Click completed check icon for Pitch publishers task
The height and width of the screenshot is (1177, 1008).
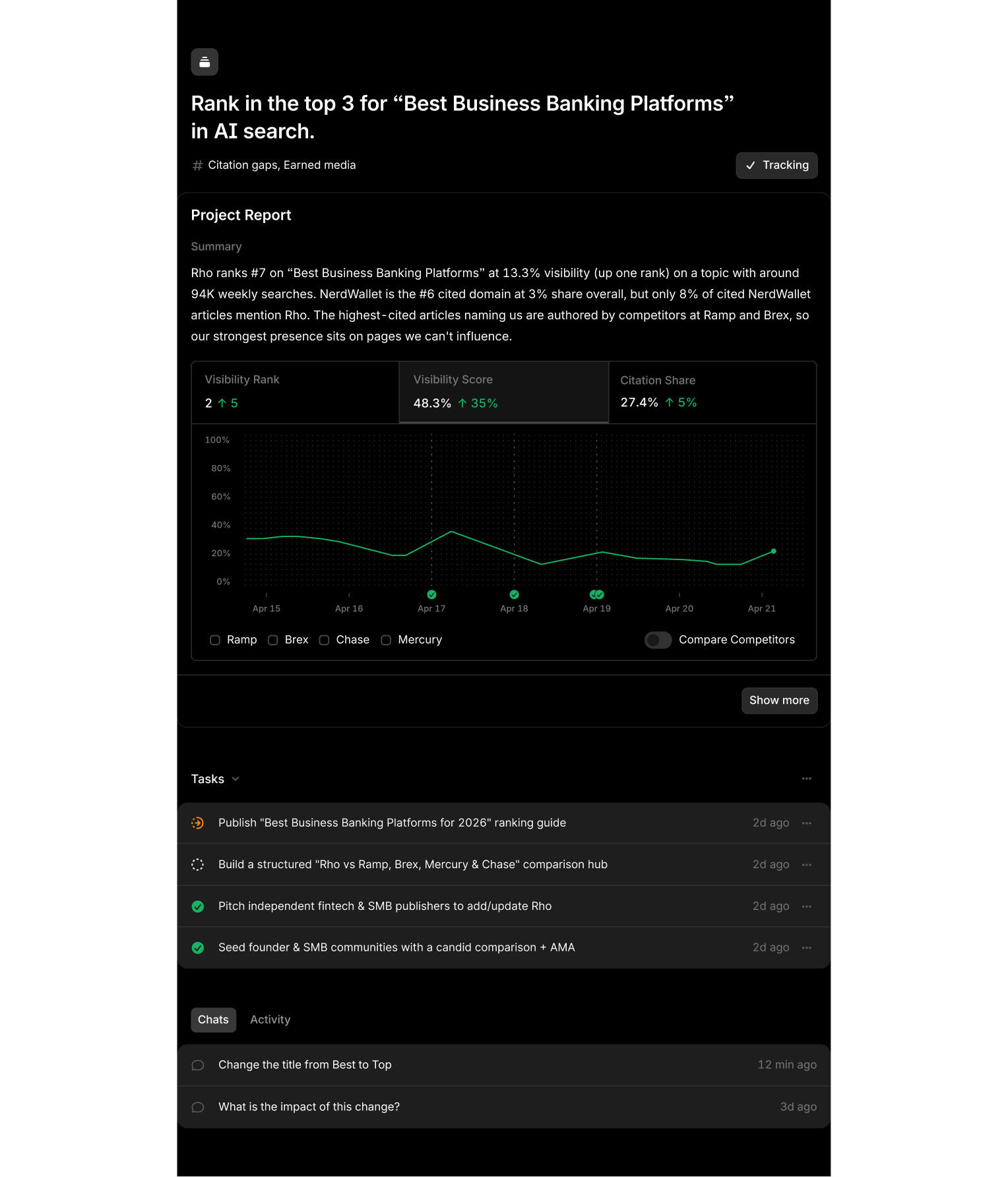[197, 907]
